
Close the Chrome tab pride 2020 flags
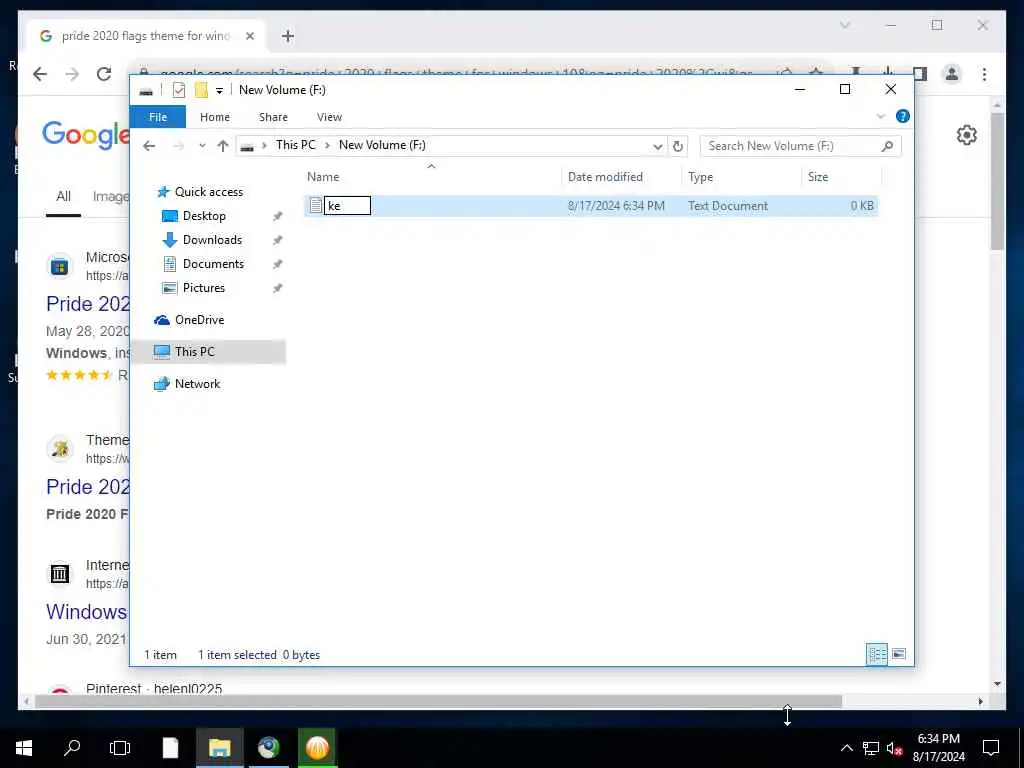249,36
